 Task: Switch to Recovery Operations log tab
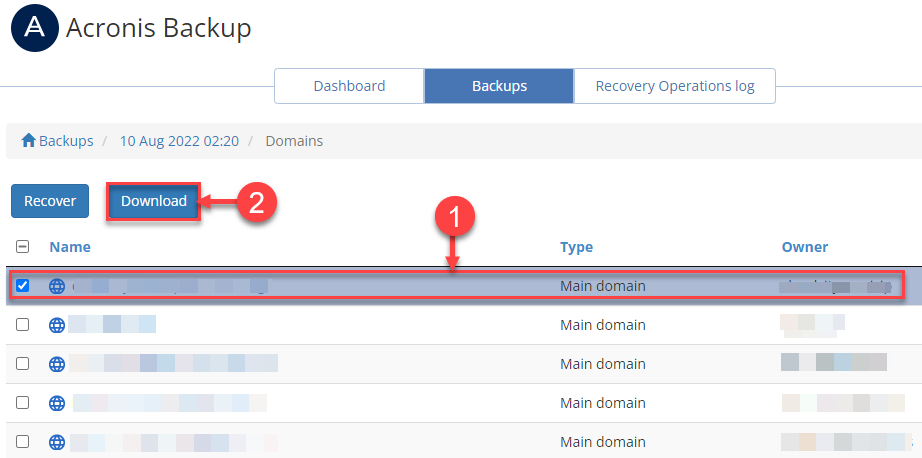(x=674, y=86)
